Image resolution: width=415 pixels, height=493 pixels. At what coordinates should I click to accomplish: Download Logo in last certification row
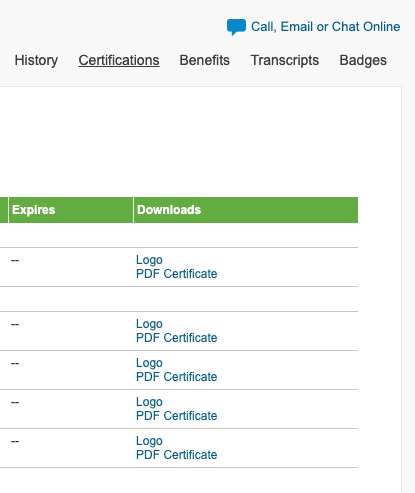point(149,441)
